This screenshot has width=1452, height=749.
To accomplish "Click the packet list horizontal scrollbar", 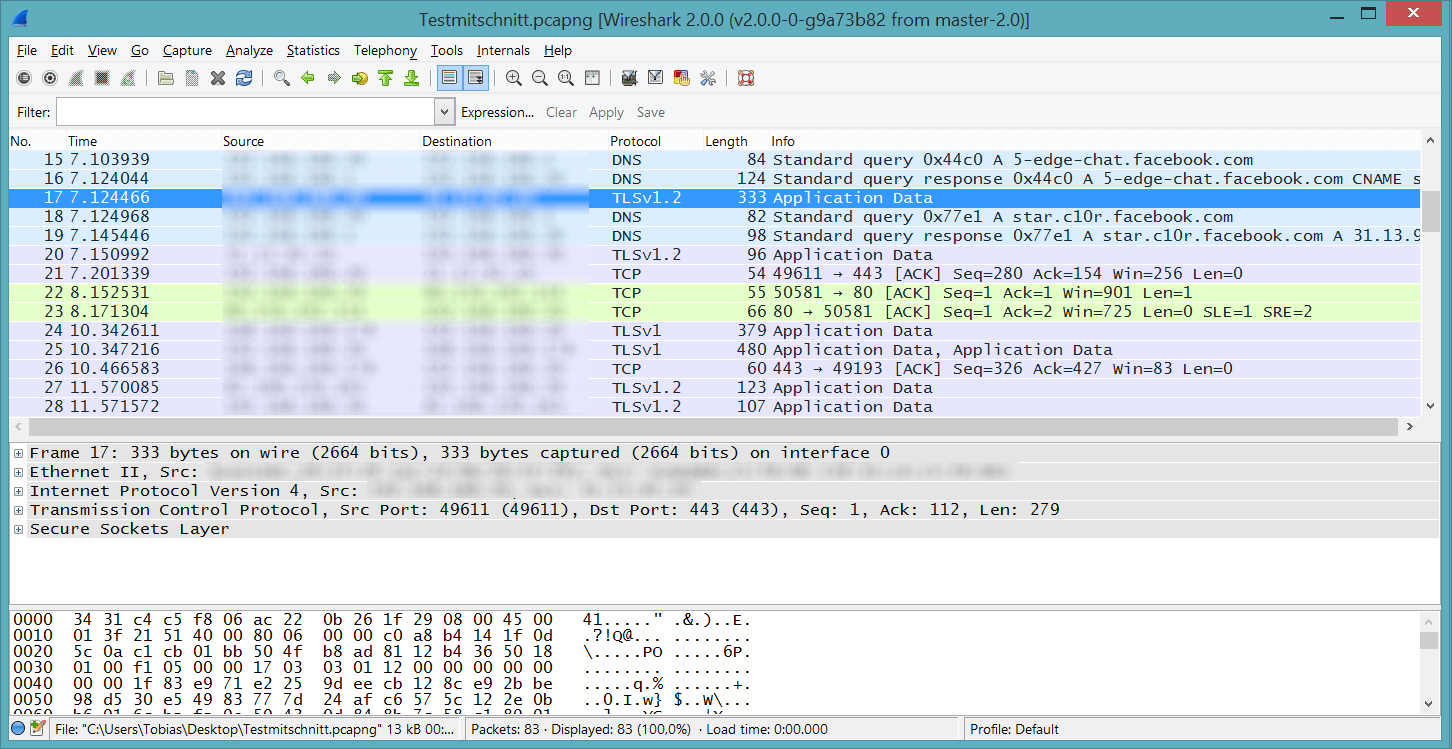I will point(715,427).
